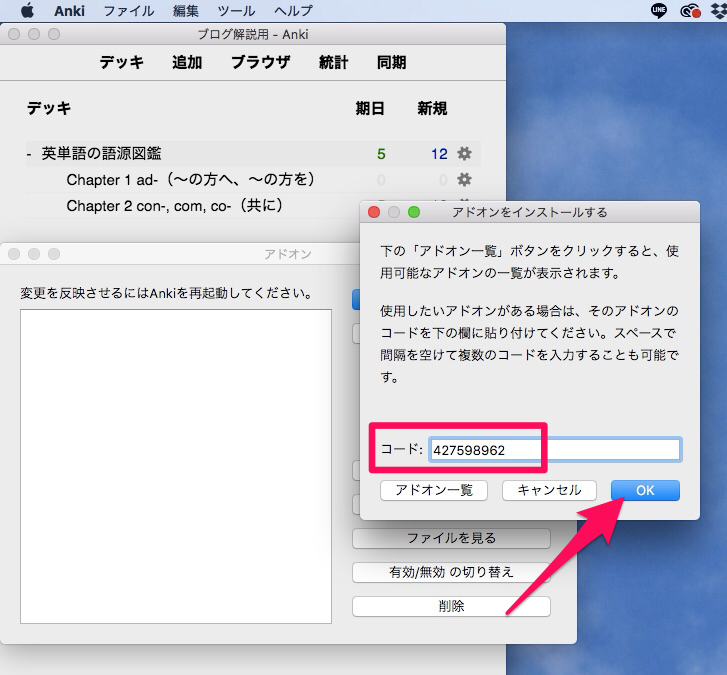Click the Creative Cloud menu bar icon
The width and height of the screenshot is (727, 675).
[690, 11]
